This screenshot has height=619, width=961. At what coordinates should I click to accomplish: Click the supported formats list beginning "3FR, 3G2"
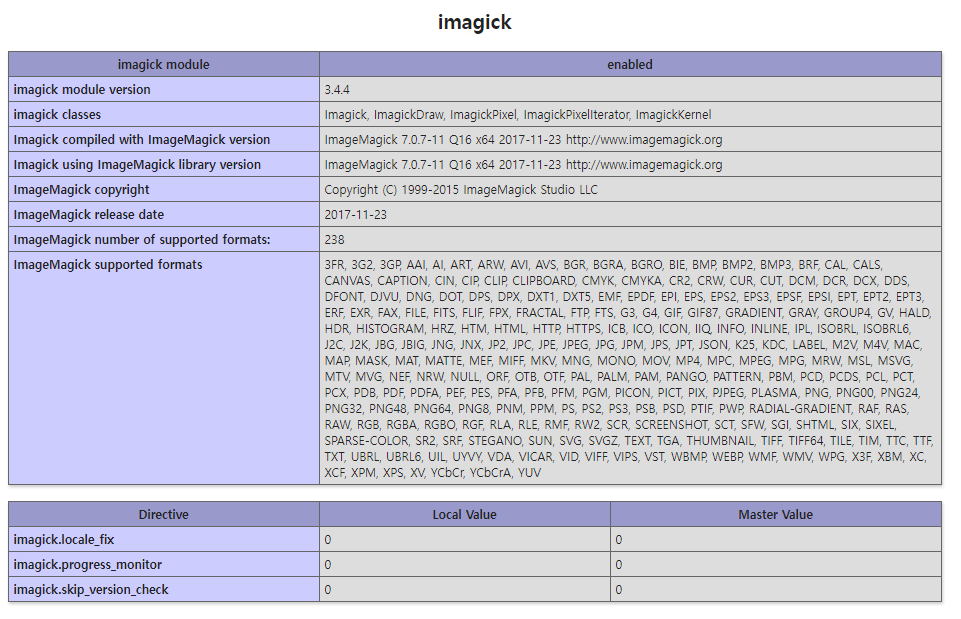coord(629,368)
